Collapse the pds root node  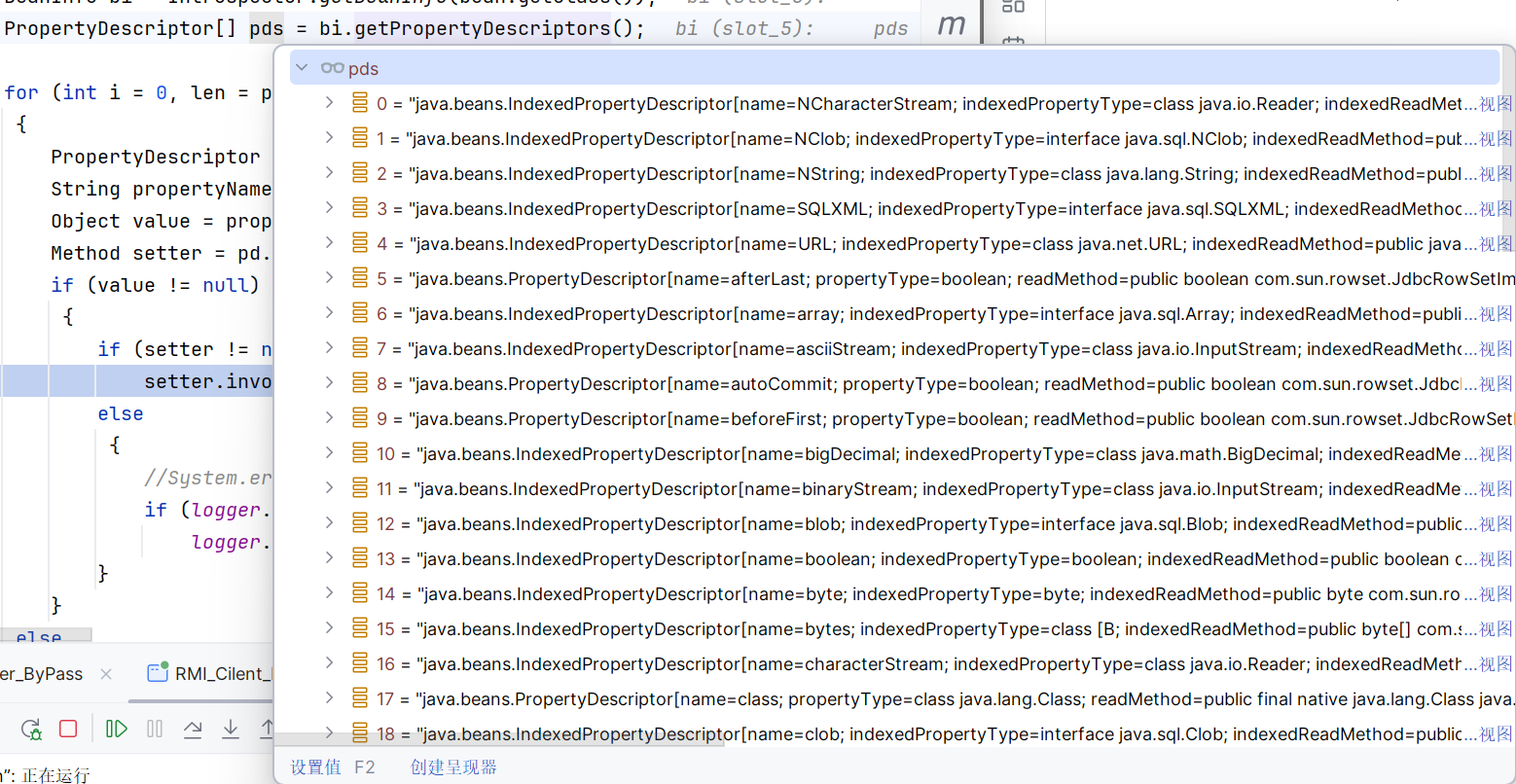click(302, 68)
